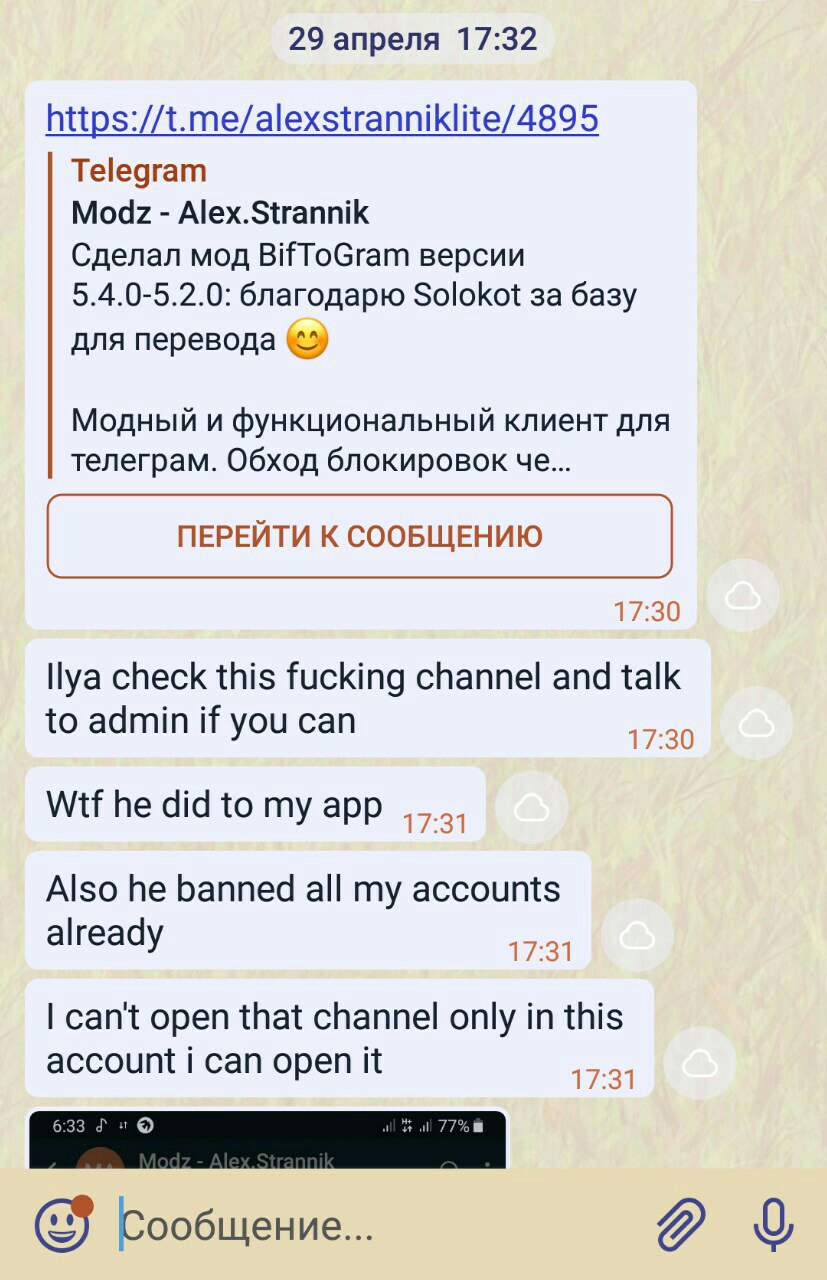Screen dimensions: 827x1280
Task: Tap Modz - Alex.Strannik preview heading
Action: pyautogui.click(x=220, y=213)
